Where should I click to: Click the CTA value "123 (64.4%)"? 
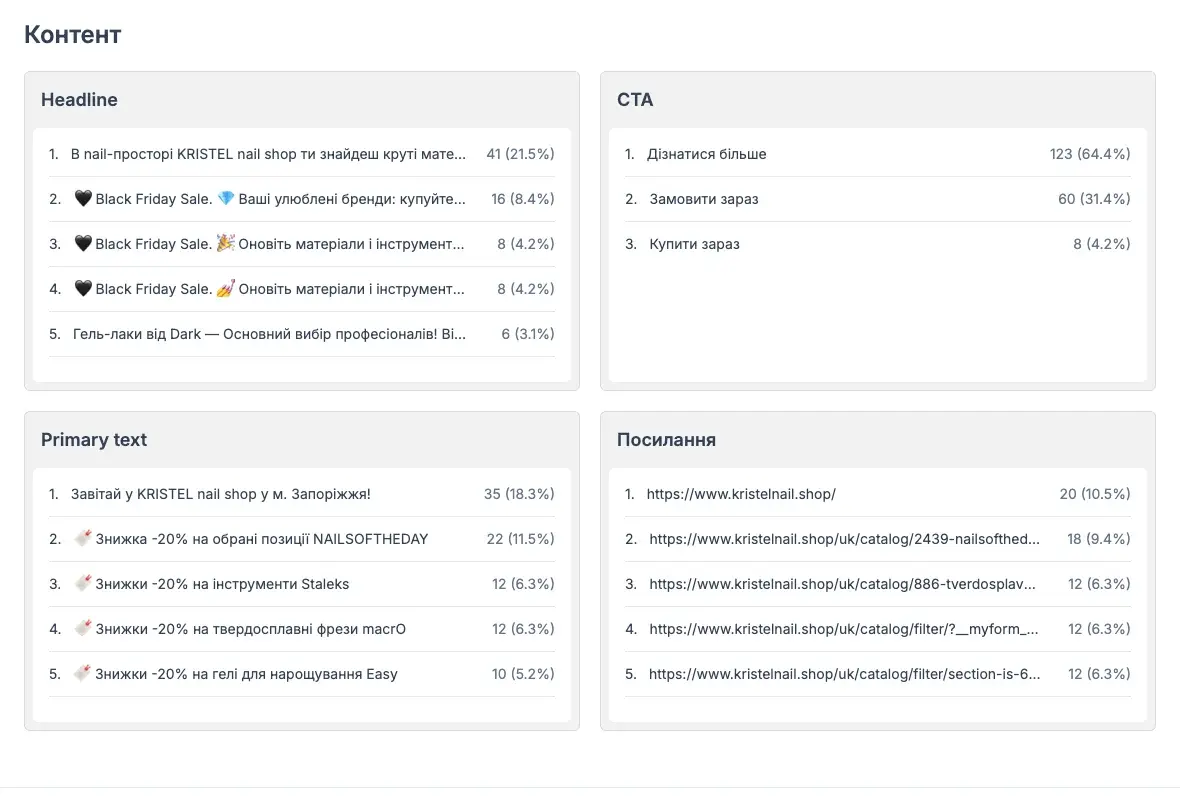click(x=1090, y=154)
